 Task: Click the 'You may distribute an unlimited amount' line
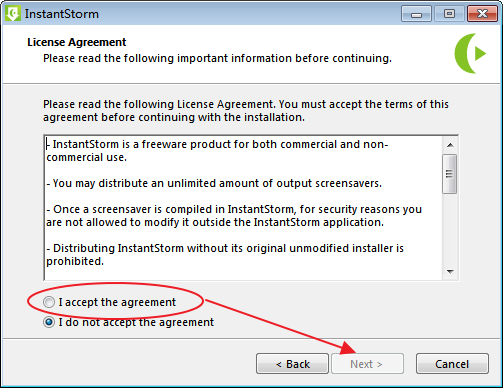point(214,183)
